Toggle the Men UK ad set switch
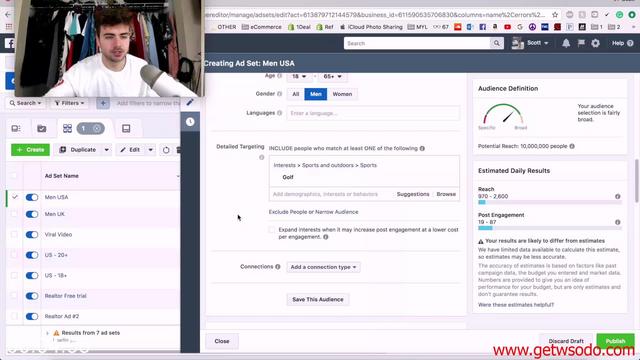640x360 pixels. [x=31, y=214]
